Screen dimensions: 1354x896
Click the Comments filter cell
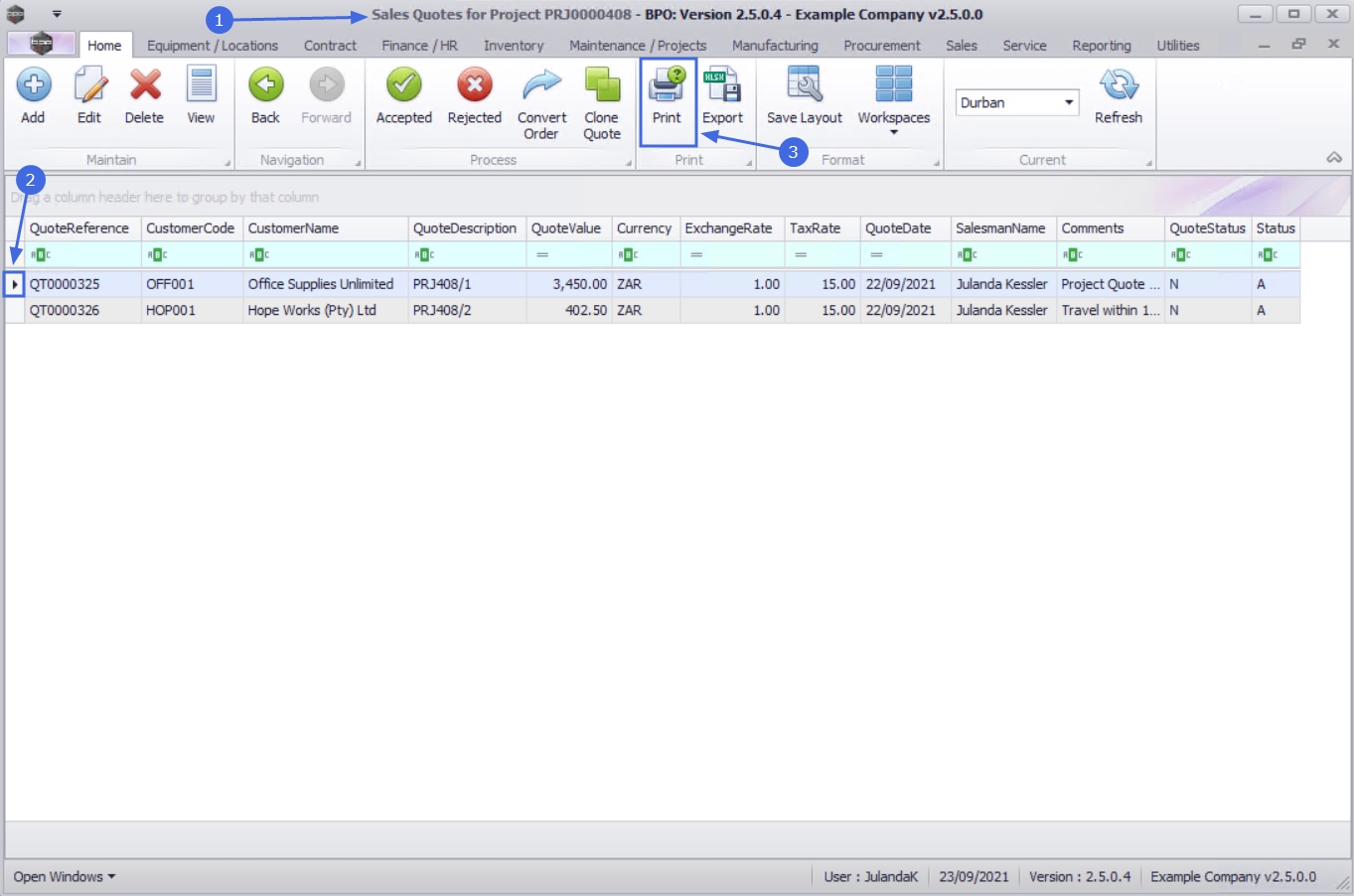1111,255
